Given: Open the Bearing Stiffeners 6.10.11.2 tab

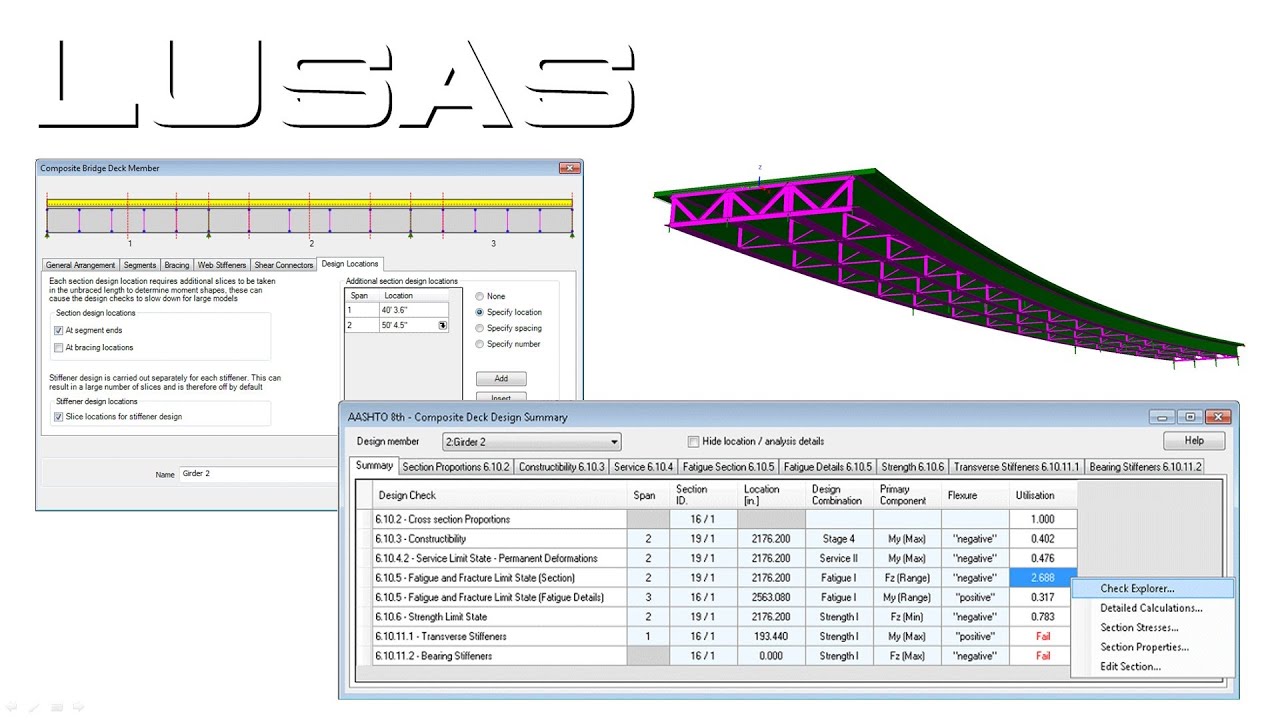Looking at the screenshot, I should click(1145, 467).
